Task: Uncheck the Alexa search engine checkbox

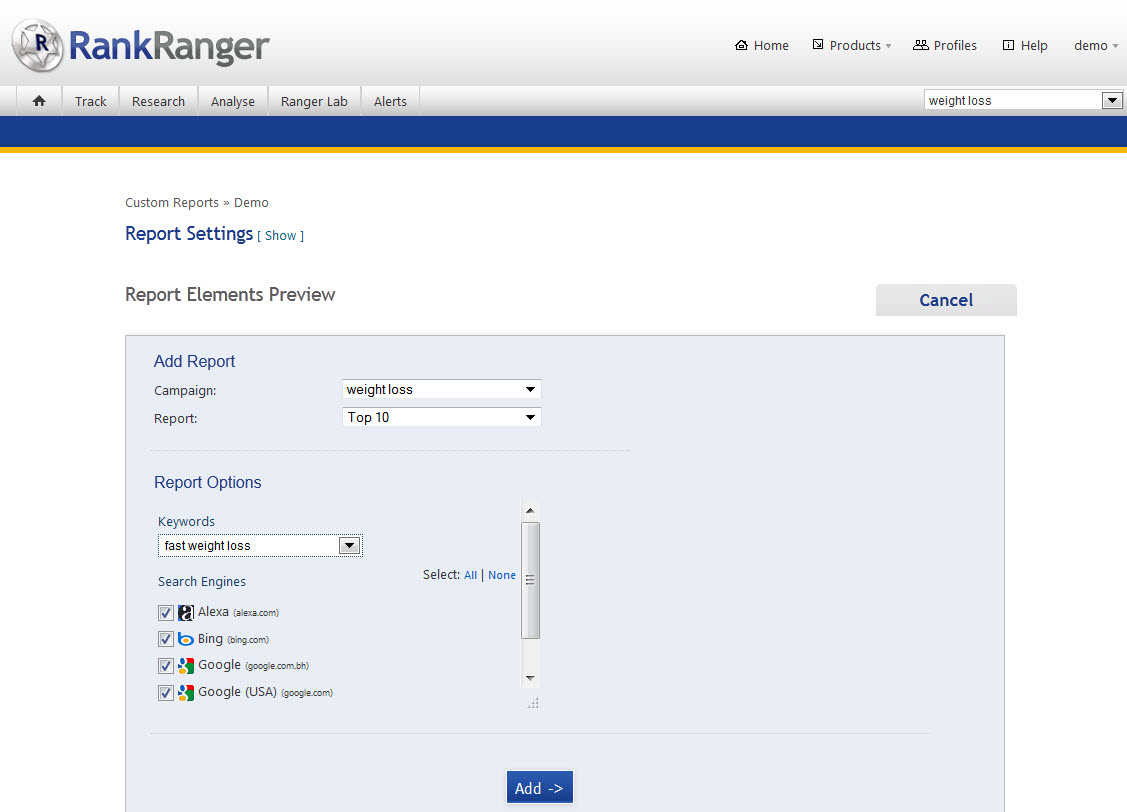Action: tap(166, 613)
